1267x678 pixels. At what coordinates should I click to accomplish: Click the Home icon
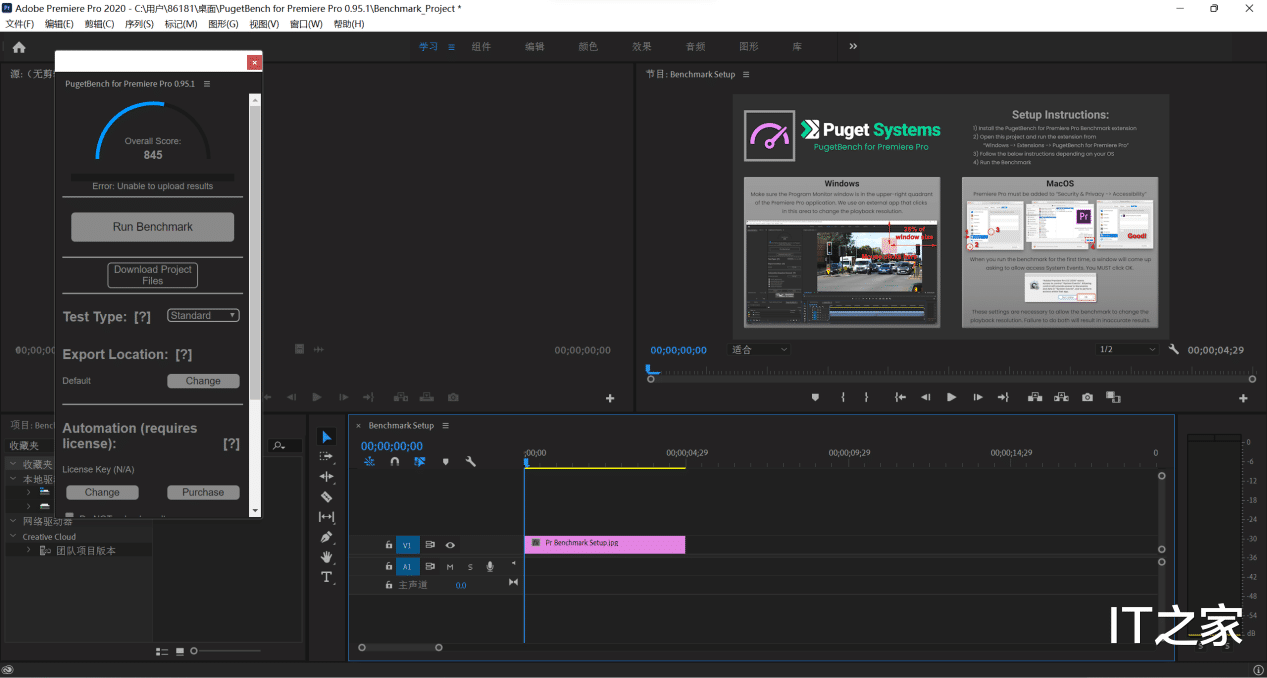click(x=19, y=47)
